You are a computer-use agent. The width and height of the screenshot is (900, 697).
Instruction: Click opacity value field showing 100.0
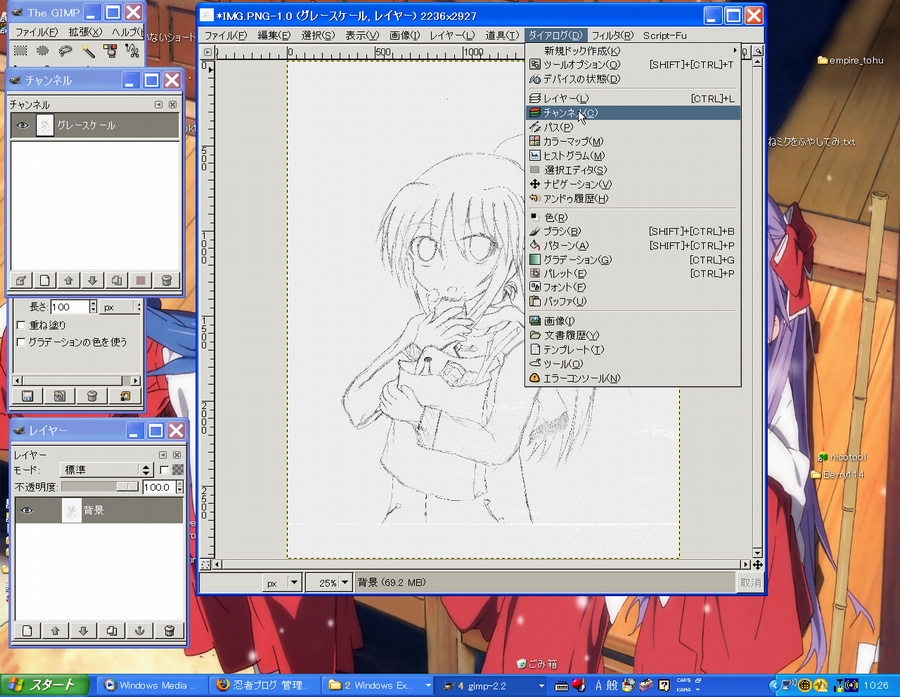point(158,487)
